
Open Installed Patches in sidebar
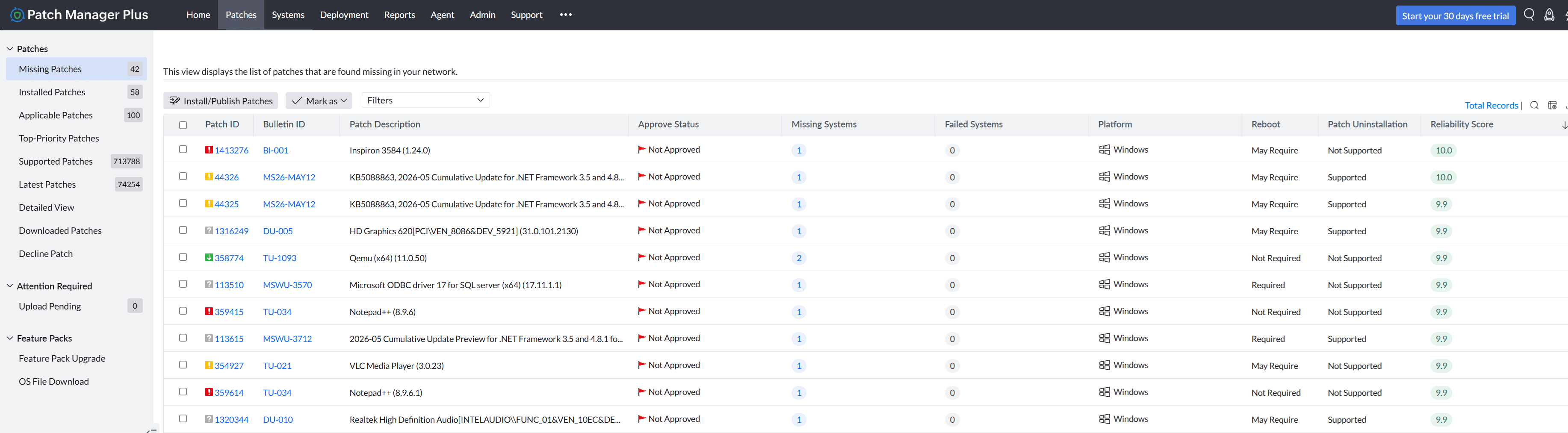[x=76, y=92]
